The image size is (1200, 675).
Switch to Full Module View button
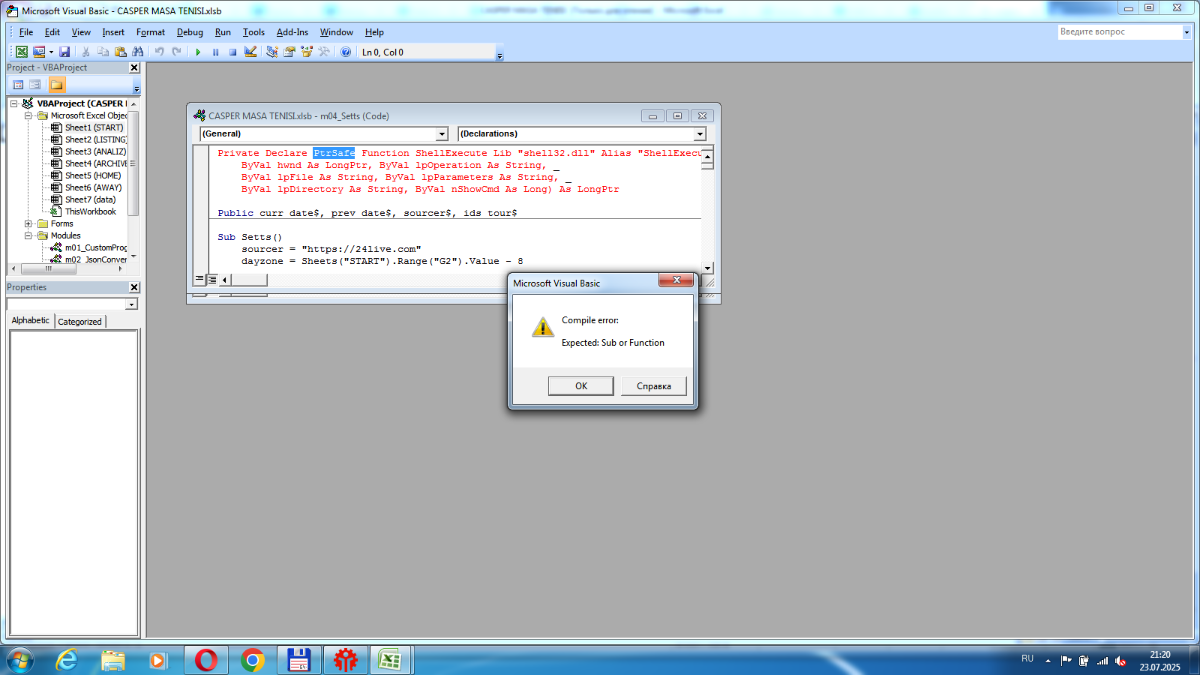212,280
